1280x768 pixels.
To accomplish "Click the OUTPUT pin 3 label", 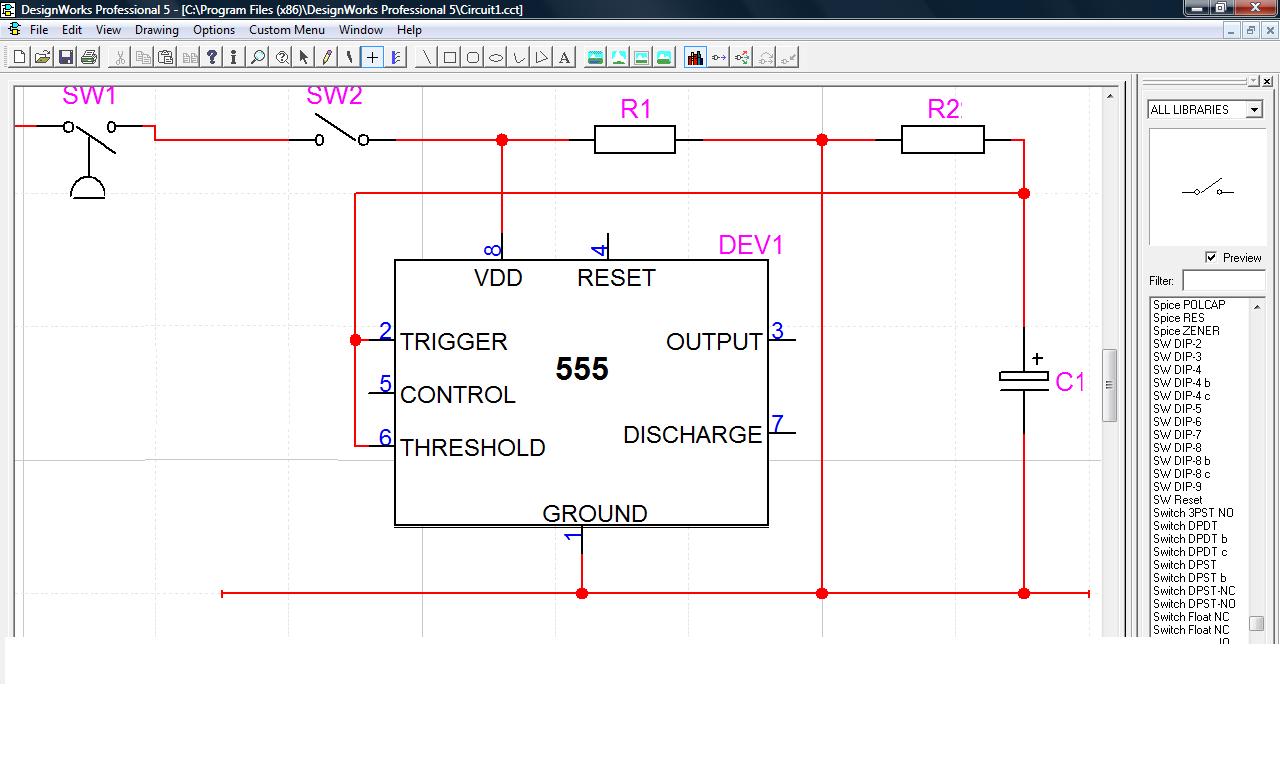I will pos(714,342).
